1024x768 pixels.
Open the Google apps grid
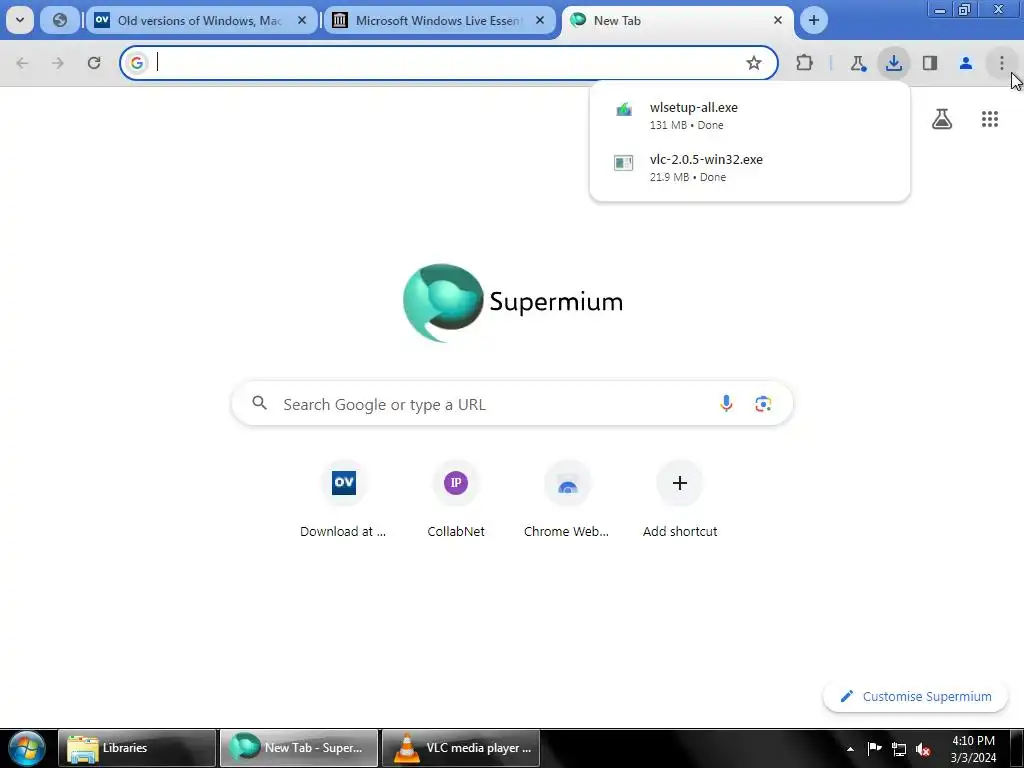coord(990,119)
